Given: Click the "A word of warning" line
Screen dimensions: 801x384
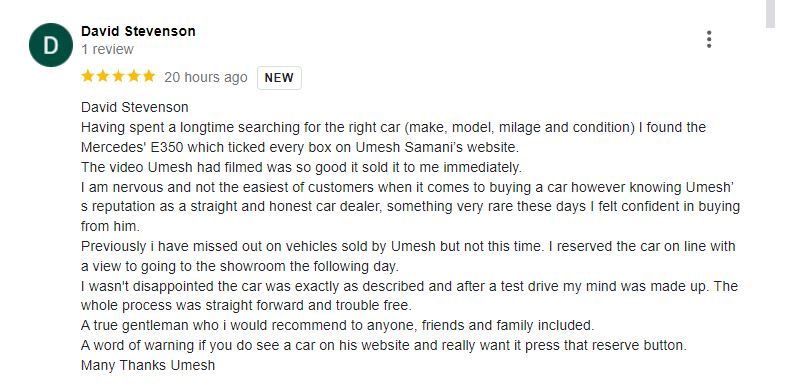Looking at the screenshot, I should click(x=384, y=346).
